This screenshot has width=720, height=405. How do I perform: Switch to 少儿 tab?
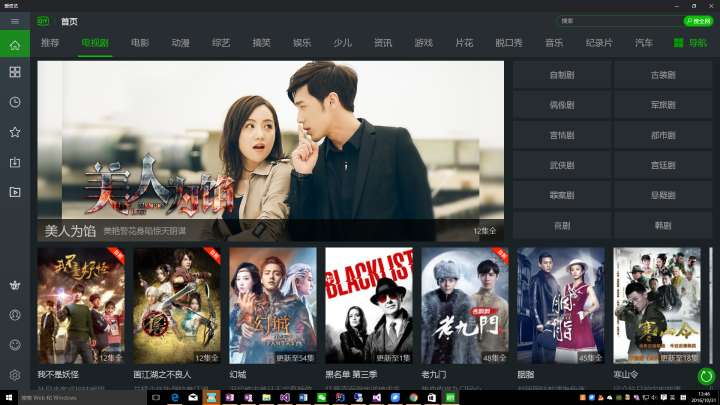pyautogui.click(x=343, y=43)
